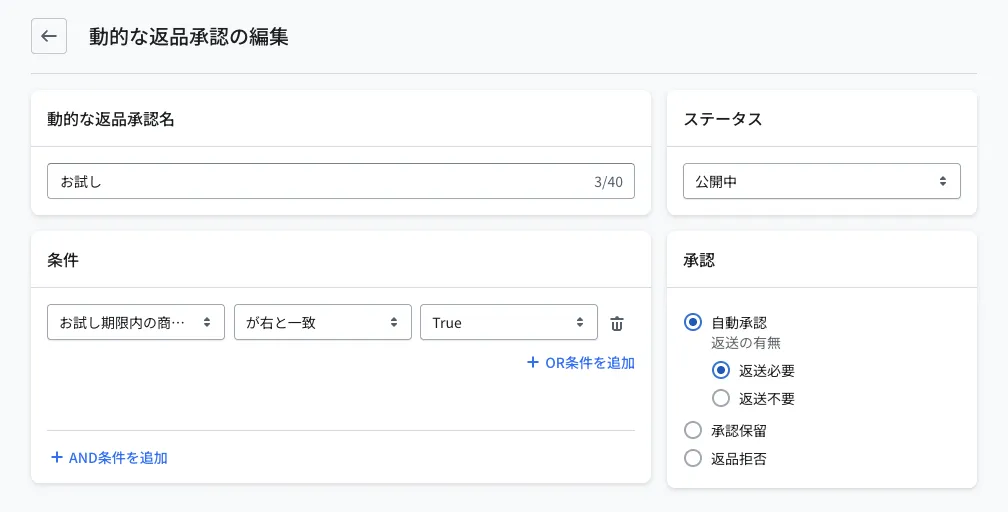1008x512 pixels.
Task: Select the 承認保留 radio button
Action: coord(693,430)
